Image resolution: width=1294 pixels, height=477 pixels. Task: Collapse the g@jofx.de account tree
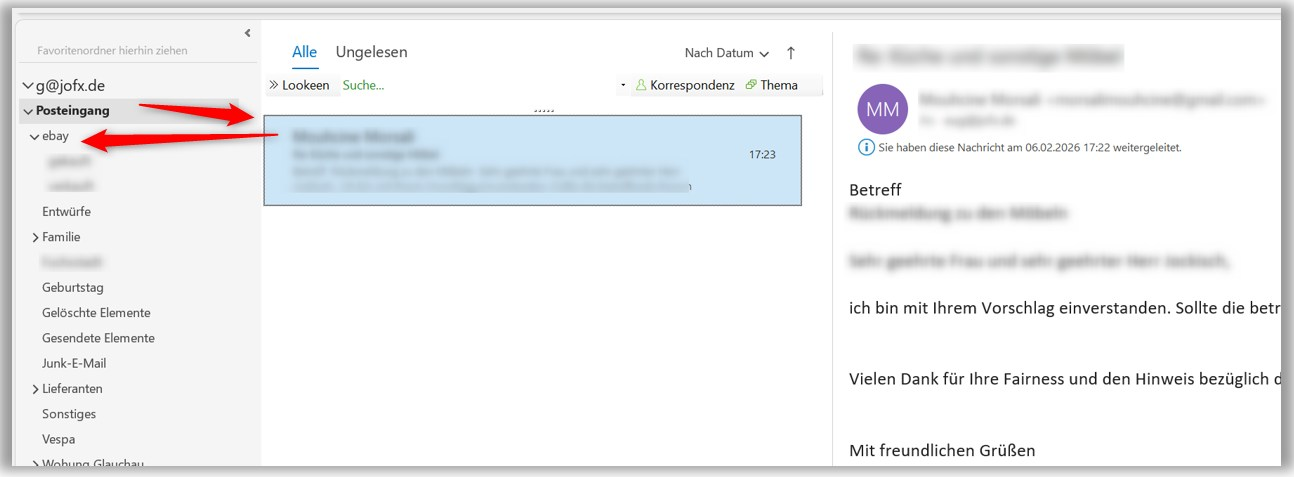[x=27, y=86]
